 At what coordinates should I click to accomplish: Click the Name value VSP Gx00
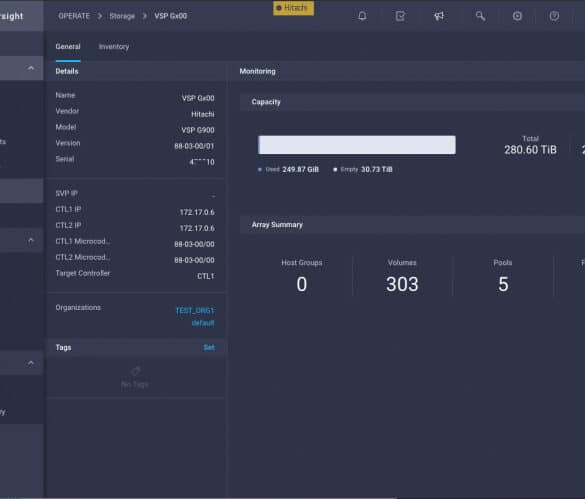pos(198,98)
